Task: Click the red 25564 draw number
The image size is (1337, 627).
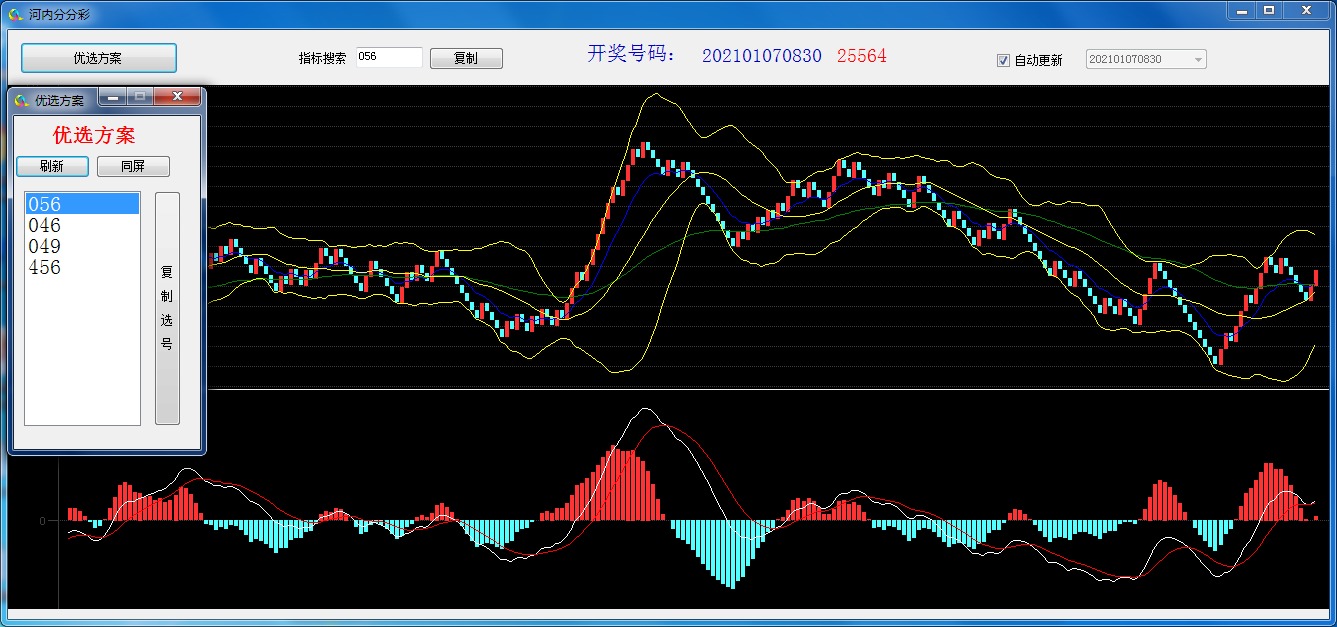Action: pyautogui.click(x=861, y=56)
